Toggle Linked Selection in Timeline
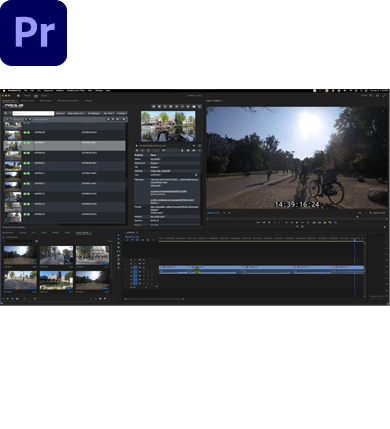Viewport: 390px width, 429px height. (137, 240)
